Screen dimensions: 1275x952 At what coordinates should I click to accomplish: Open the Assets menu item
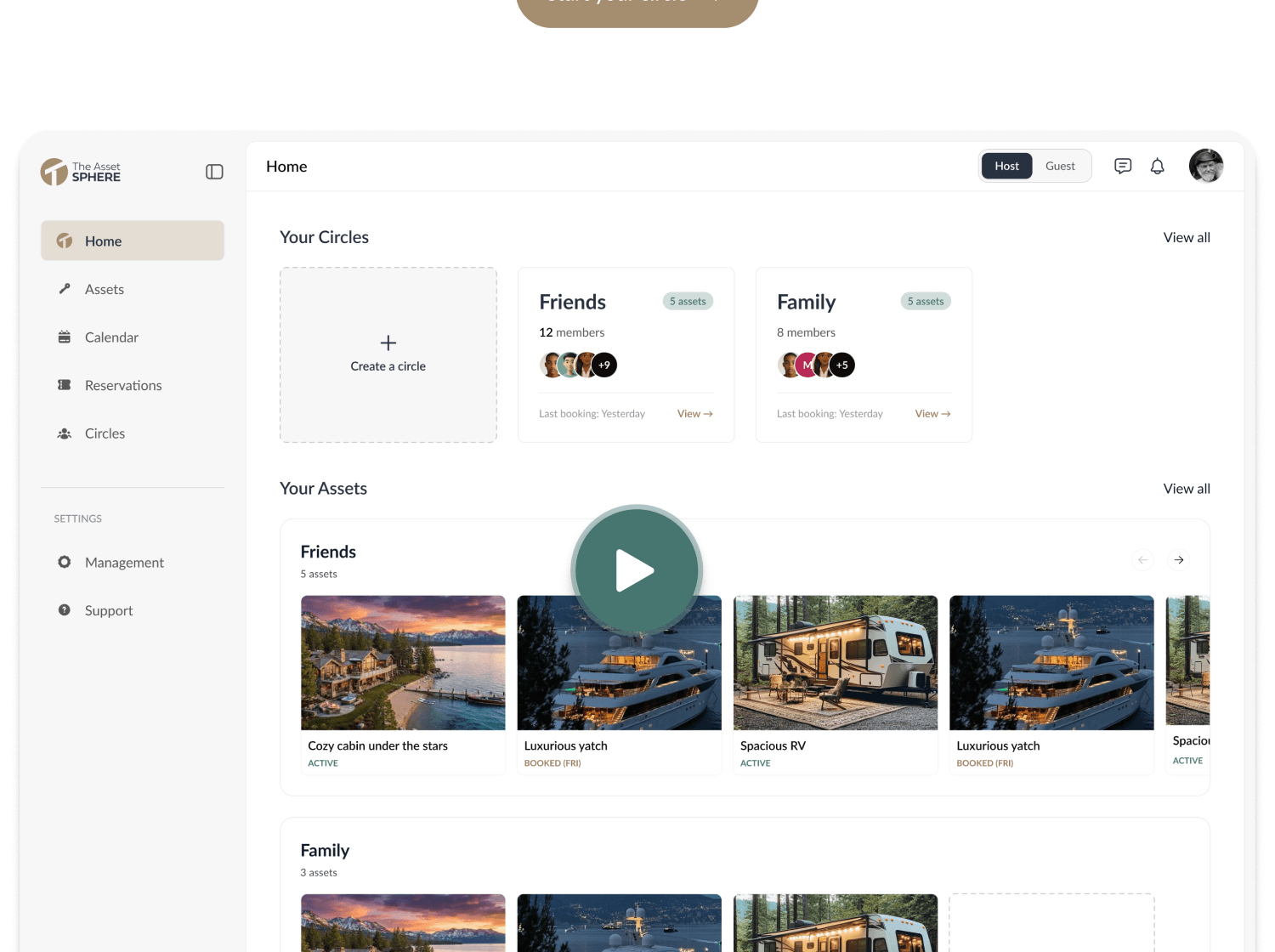tap(133, 289)
